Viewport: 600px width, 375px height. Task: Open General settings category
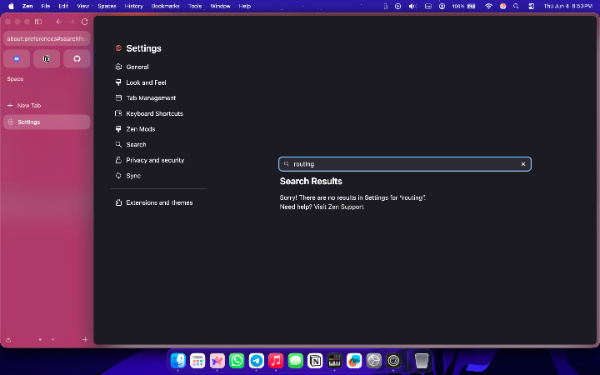(x=132, y=67)
